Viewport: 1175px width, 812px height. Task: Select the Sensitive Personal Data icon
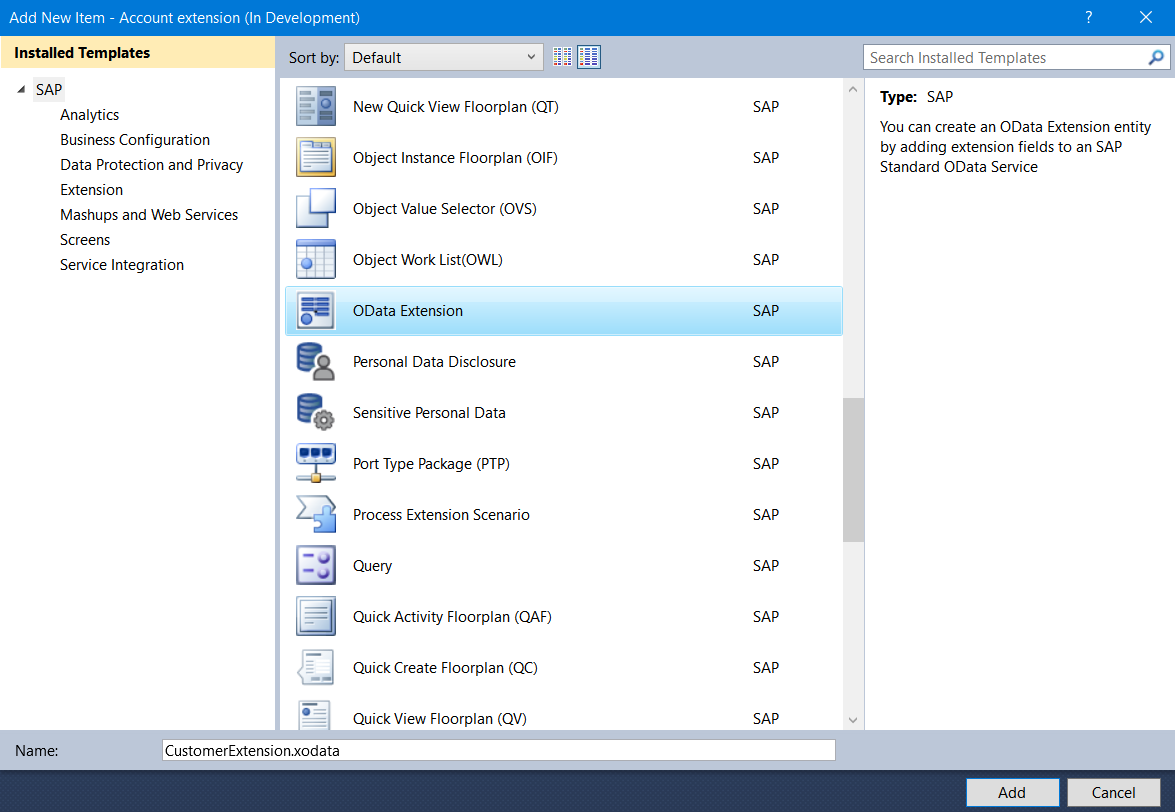pyautogui.click(x=316, y=413)
